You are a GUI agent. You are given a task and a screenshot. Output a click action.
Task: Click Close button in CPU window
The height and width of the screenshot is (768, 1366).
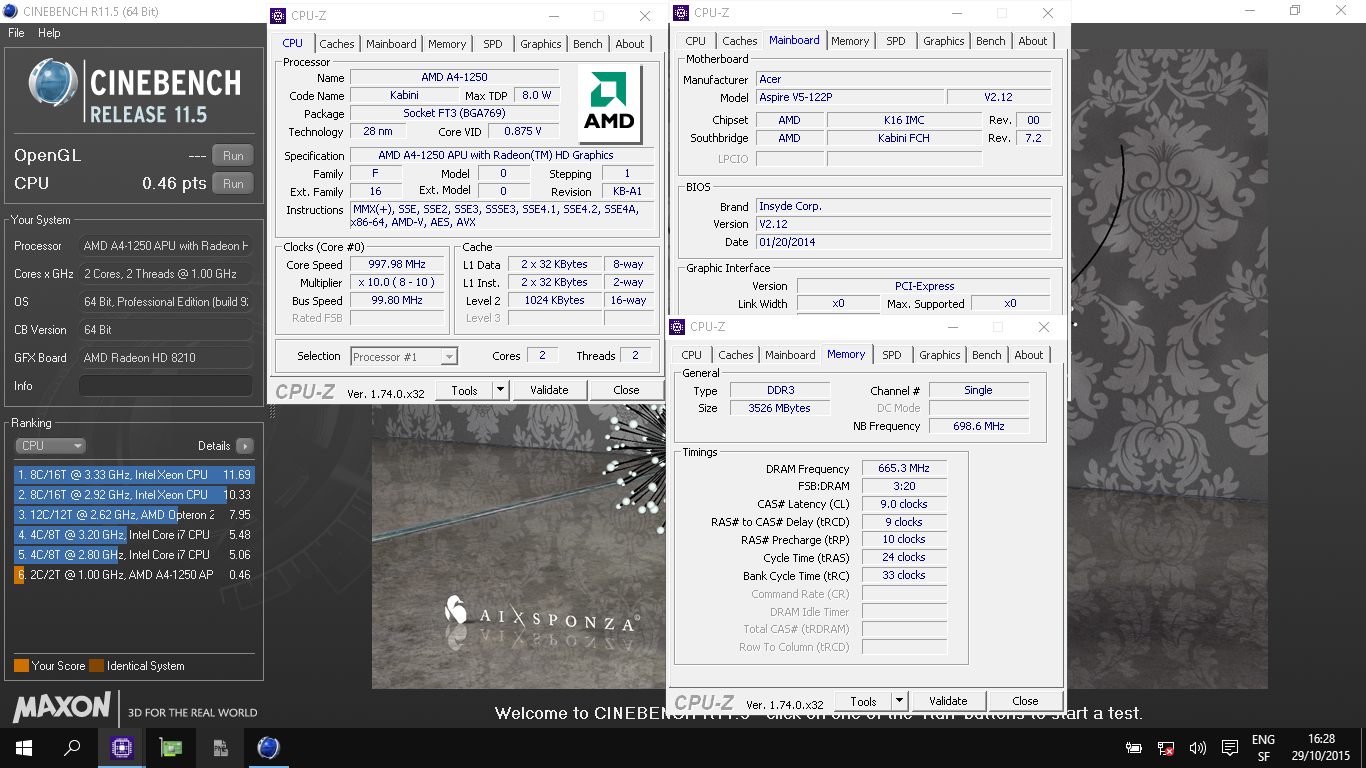tap(627, 390)
